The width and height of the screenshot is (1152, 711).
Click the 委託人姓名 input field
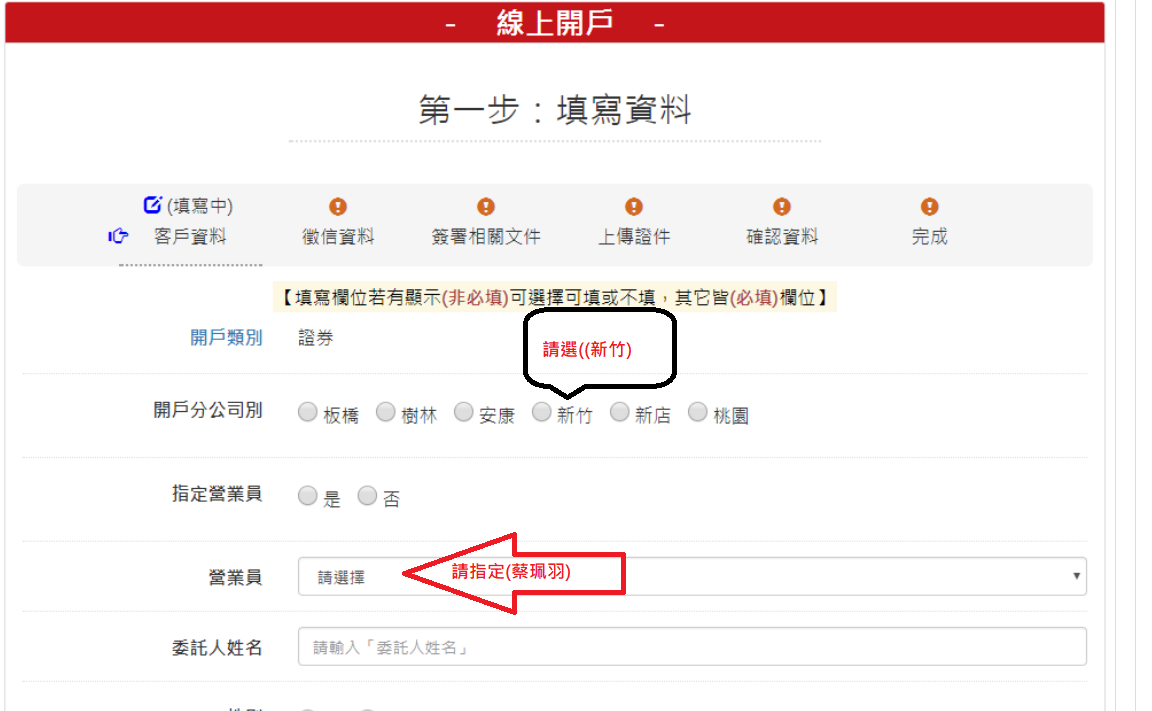(x=692, y=647)
